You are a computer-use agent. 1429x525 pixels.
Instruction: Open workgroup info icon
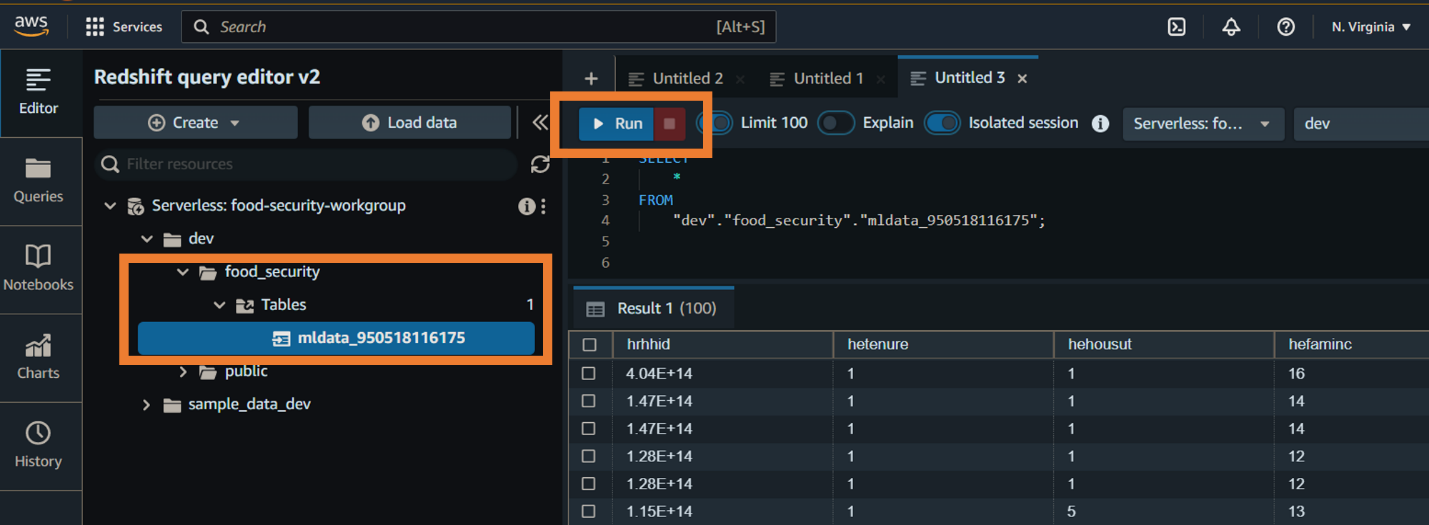pos(526,206)
